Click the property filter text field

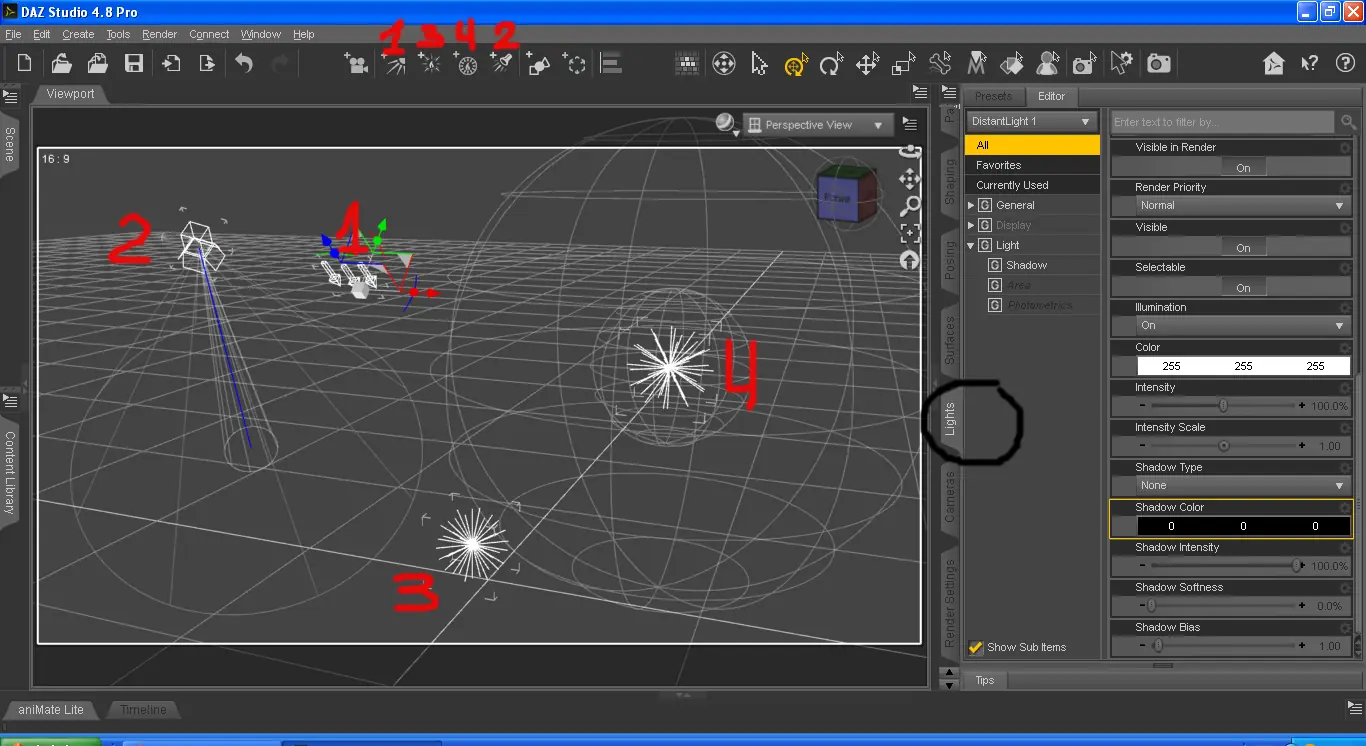[1222, 122]
